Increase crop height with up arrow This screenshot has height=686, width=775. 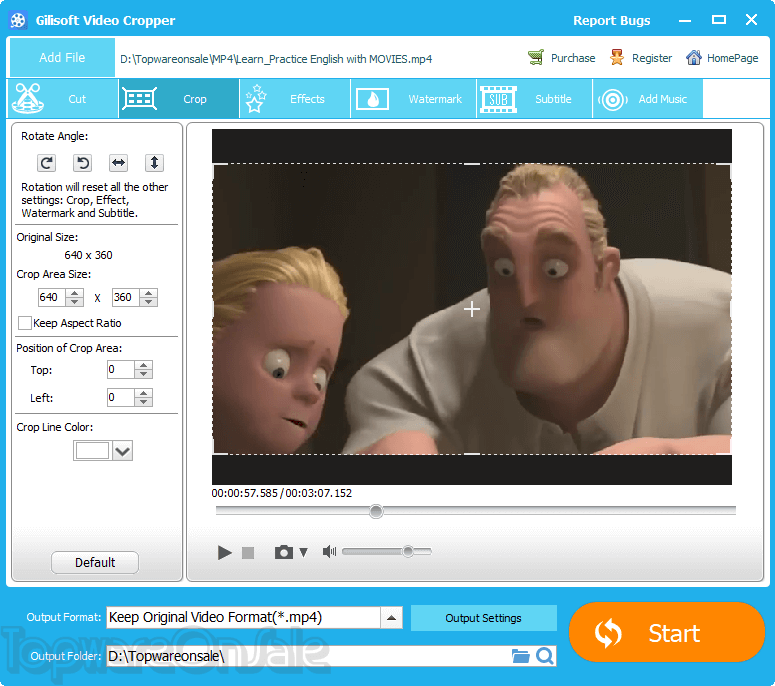pos(148,293)
